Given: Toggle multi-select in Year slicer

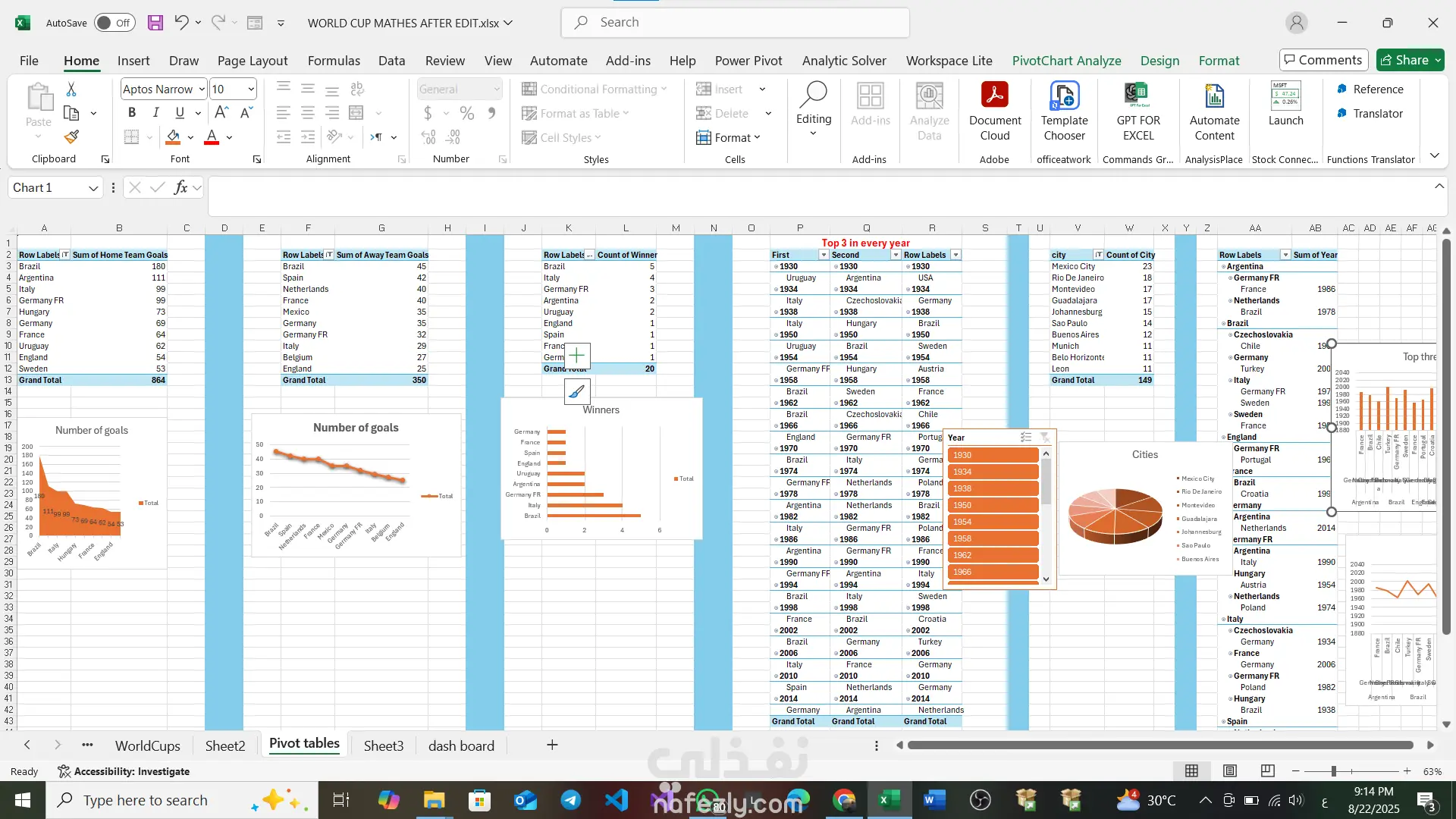Looking at the screenshot, I should tap(1026, 438).
